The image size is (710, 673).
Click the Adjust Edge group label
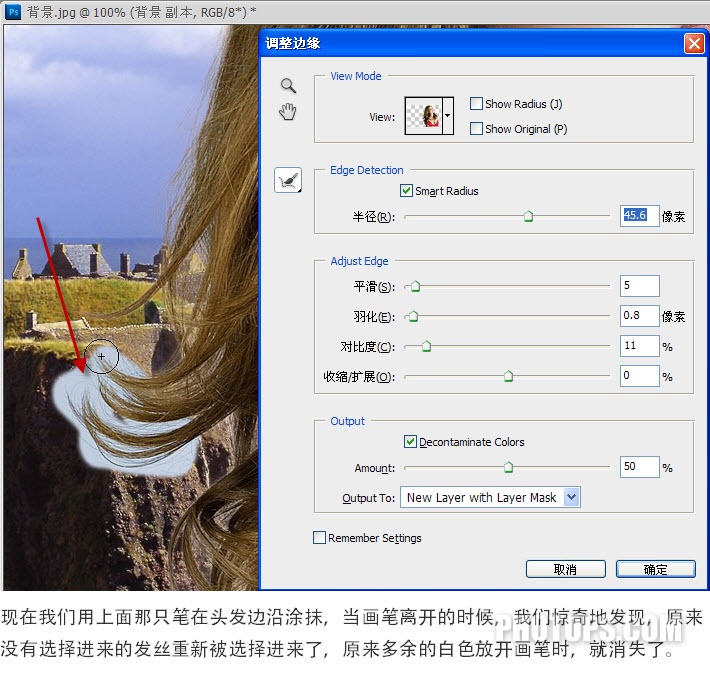[x=359, y=261]
